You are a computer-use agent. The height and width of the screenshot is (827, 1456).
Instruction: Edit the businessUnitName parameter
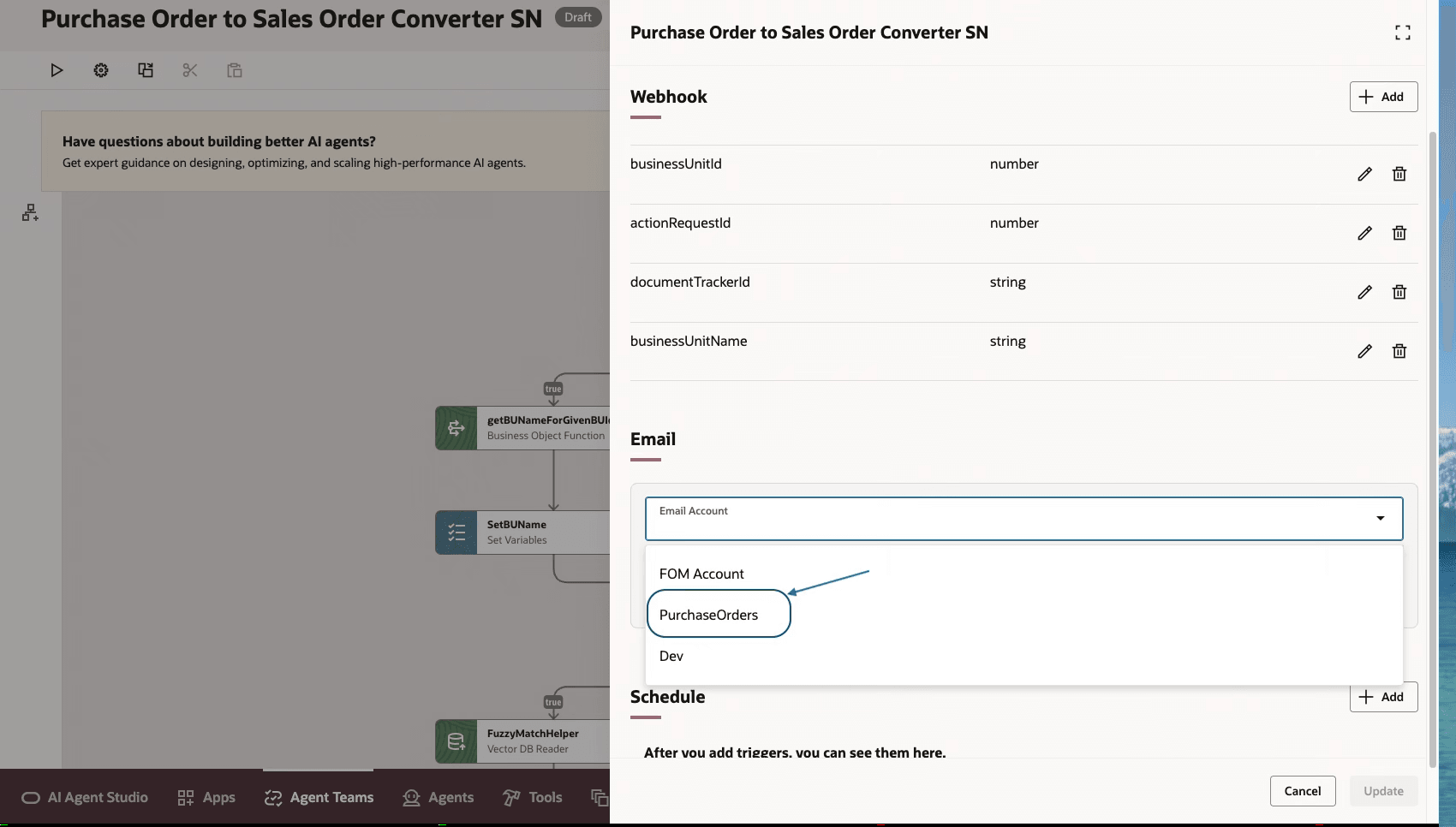[x=1365, y=351]
